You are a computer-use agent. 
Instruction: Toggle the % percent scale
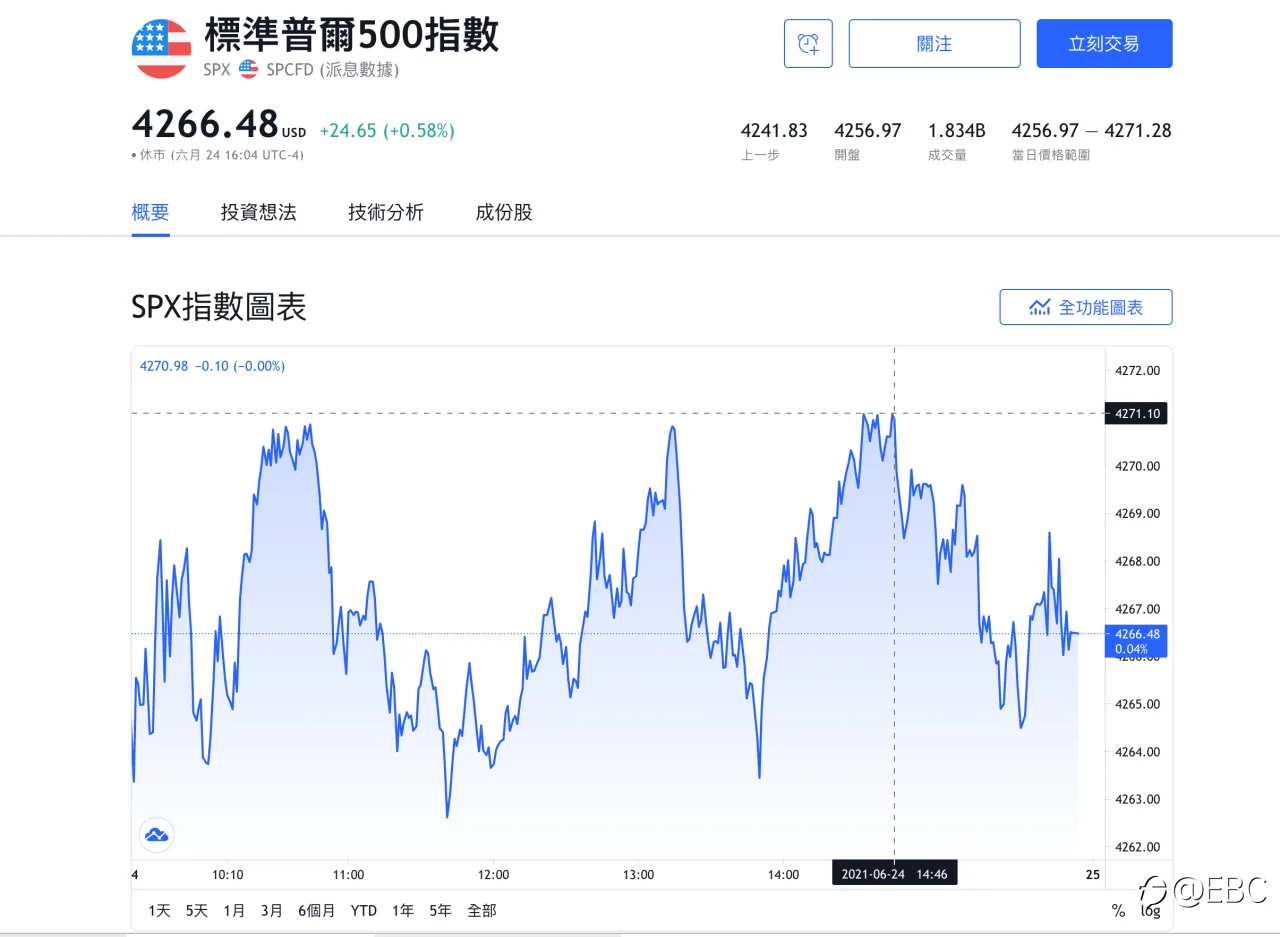1118,911
